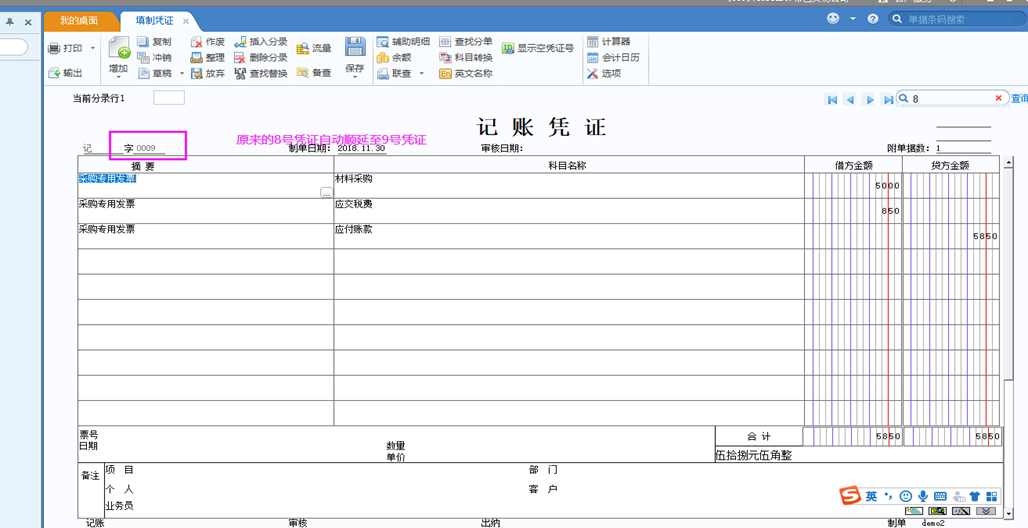The image size is (1028, 528).
Task: Click the 冲销 (Reverse) toolbar icon
Action: 143,58
